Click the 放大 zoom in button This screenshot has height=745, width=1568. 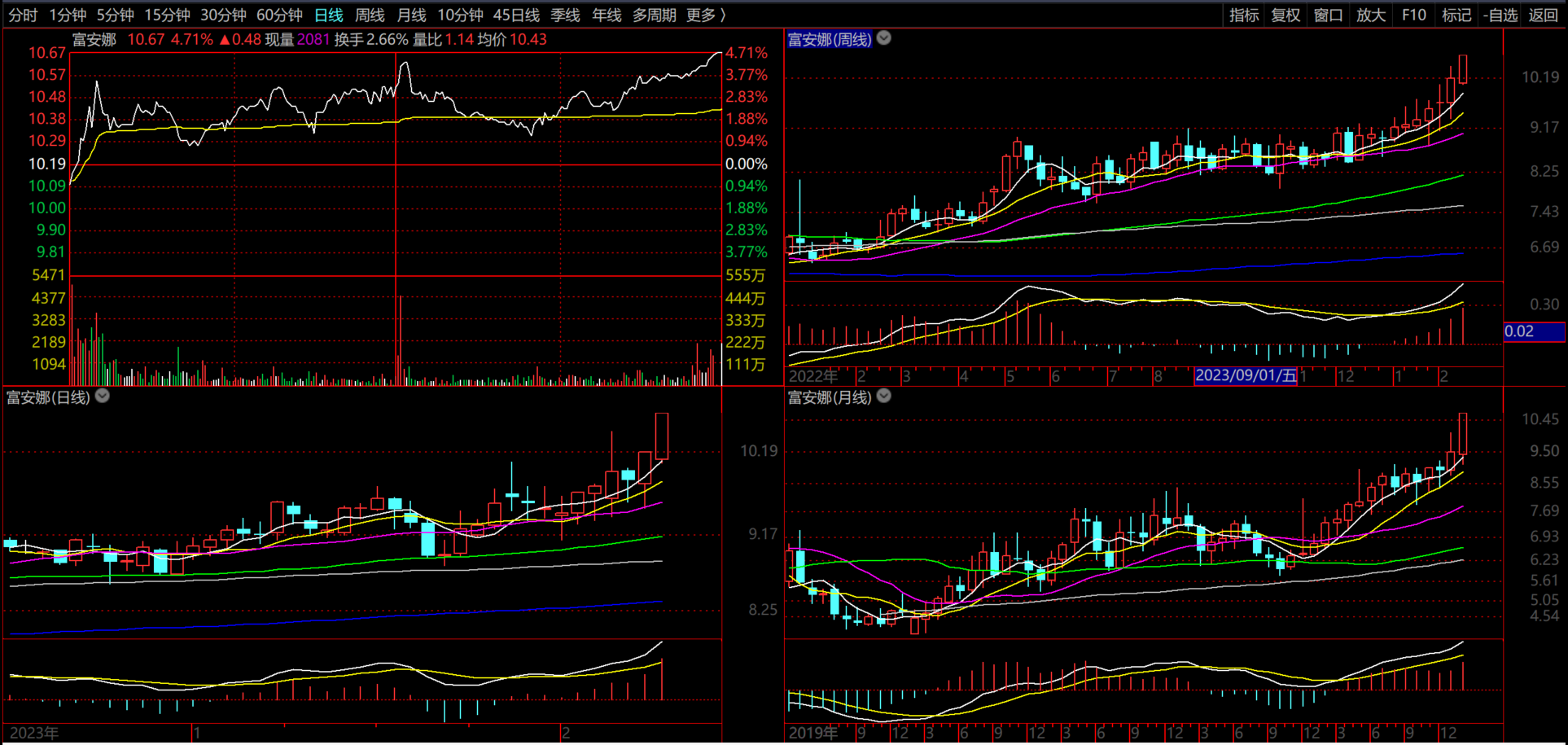[x=1371, y=15]
